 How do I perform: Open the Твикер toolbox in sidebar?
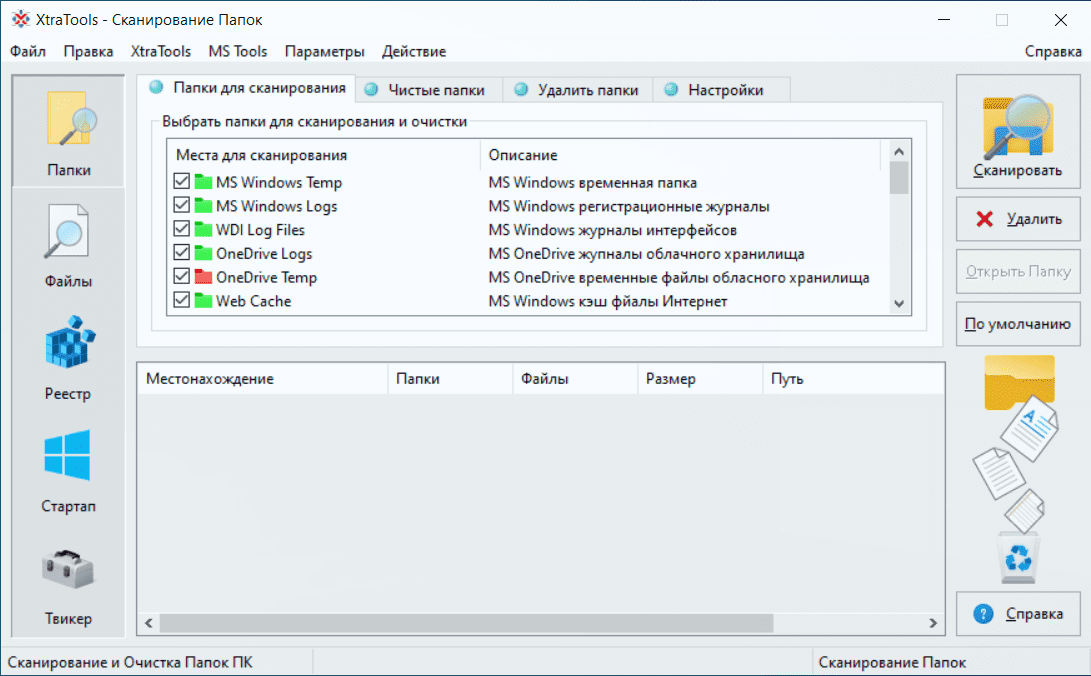(x=68, y=584)
